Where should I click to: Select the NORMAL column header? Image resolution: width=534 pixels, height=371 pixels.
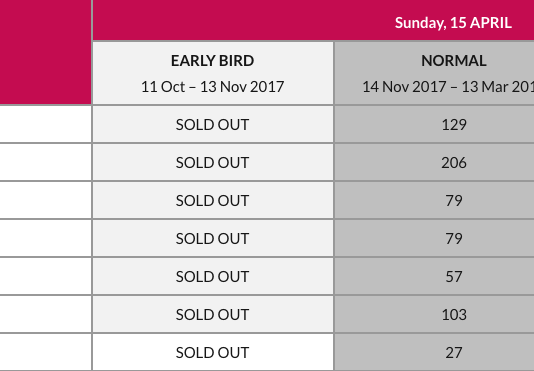click(x=454, y=61)
